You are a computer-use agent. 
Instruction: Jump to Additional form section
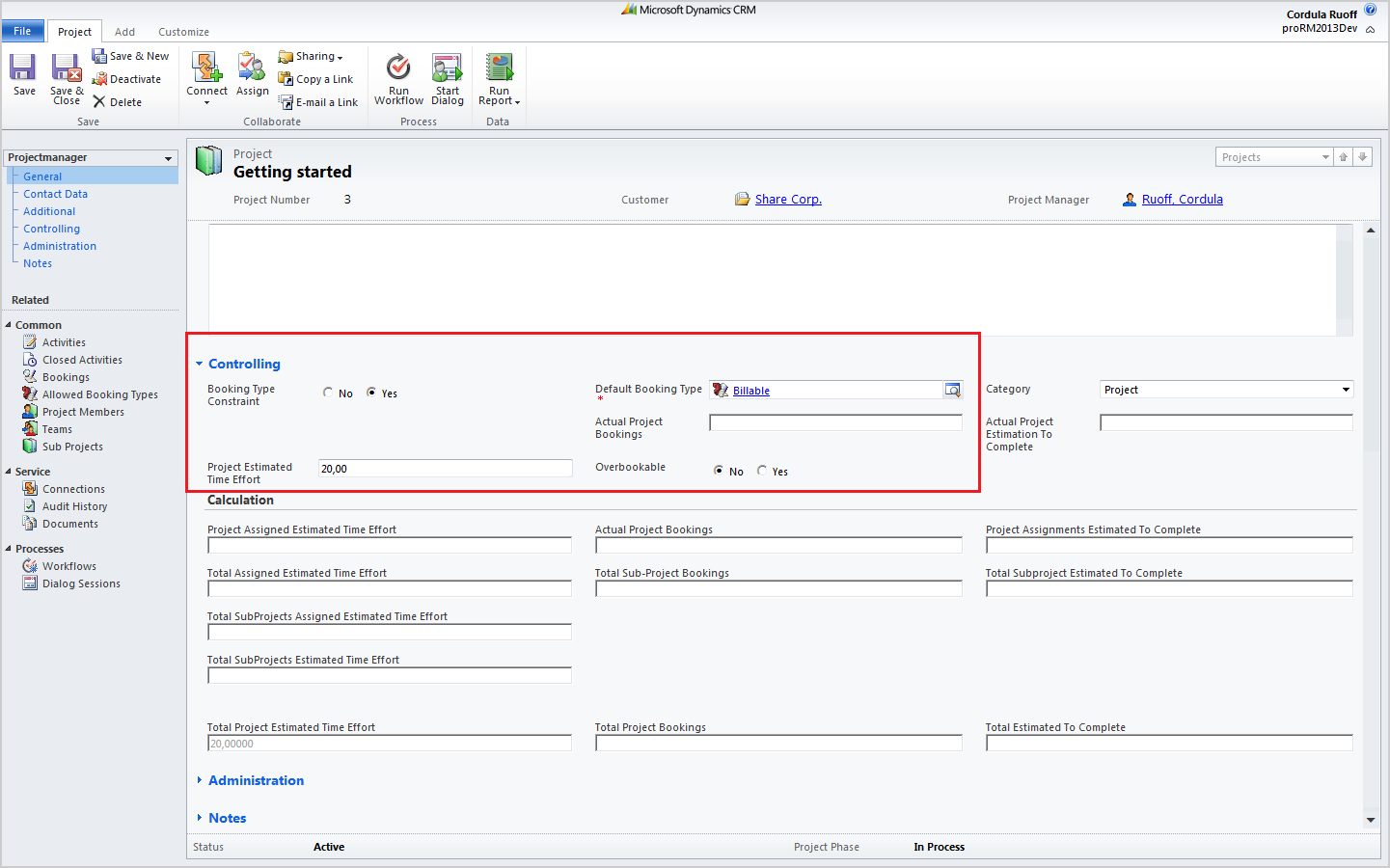pos(49,211)
